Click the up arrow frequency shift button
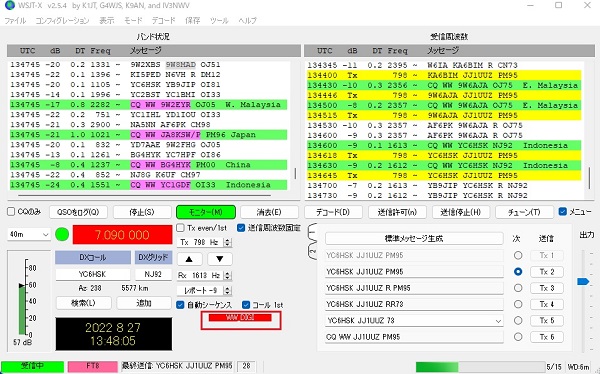This screenshot has width=600, height=374. click(189, 259)
